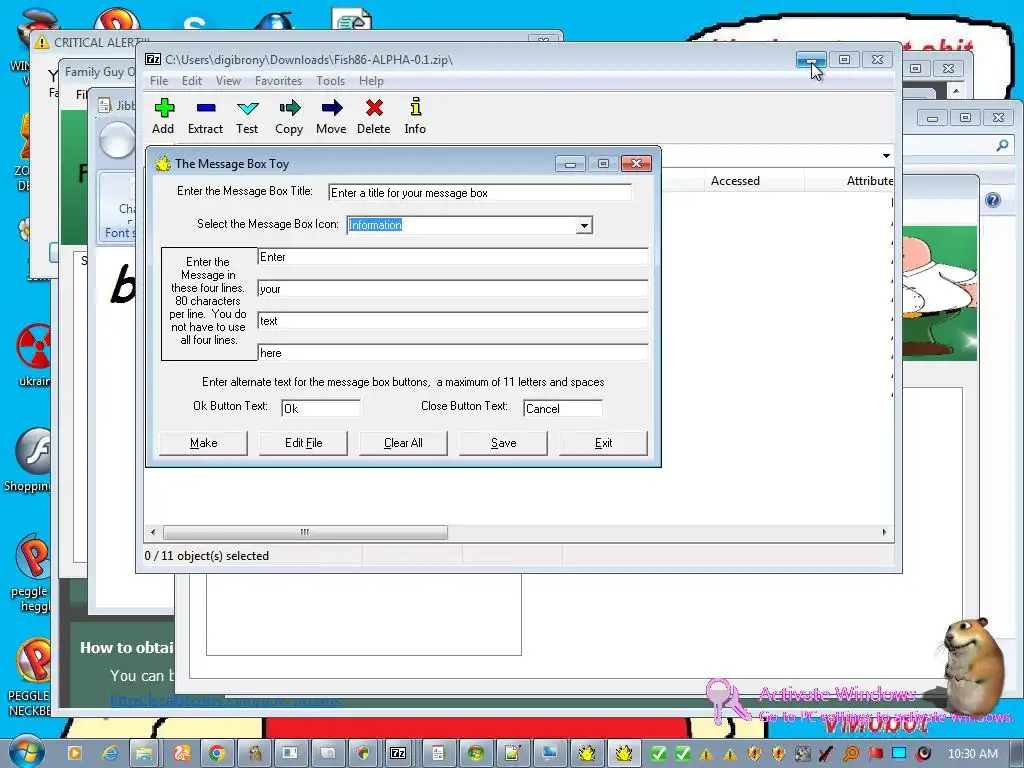
Task: Click the Close Button Text field
Action: click(563, 409)
